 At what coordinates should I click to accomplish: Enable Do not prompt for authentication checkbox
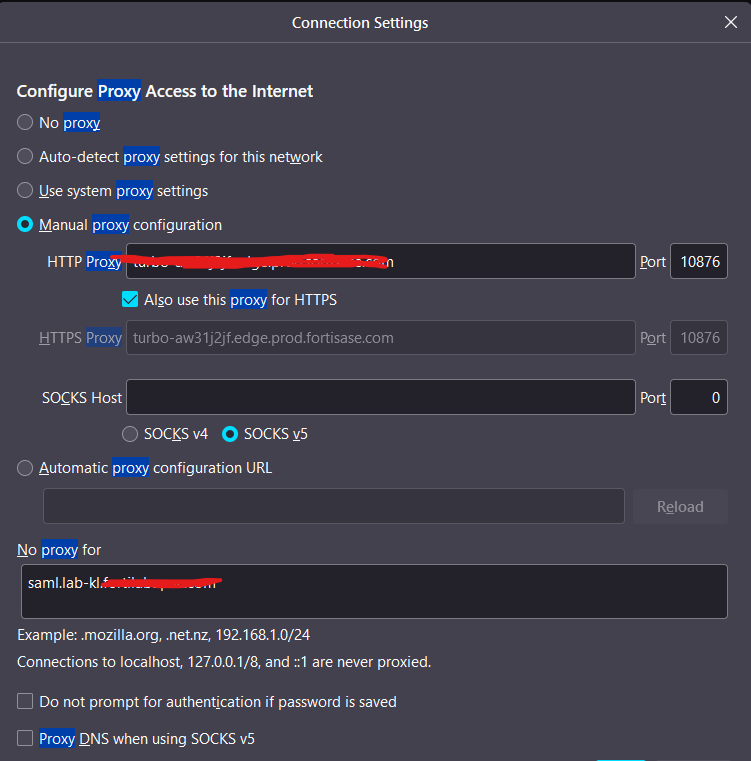click(26, 702)
